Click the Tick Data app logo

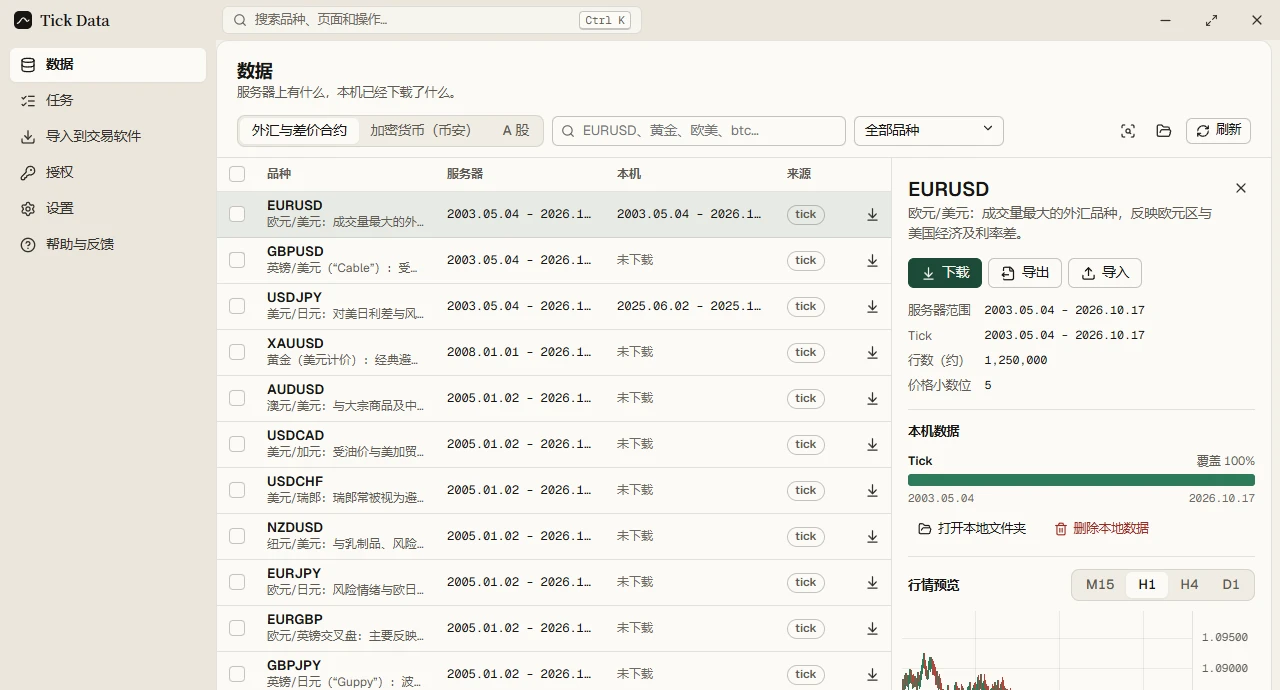[23, 20]
